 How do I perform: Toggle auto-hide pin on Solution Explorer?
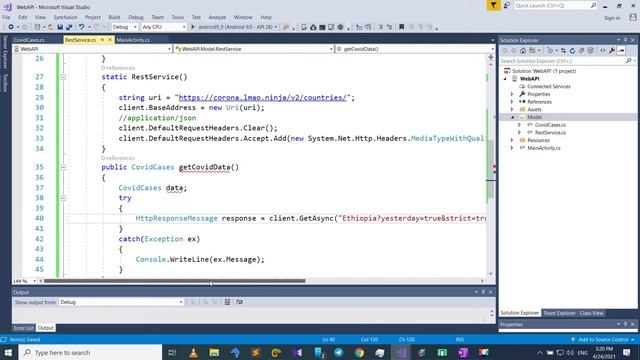(x=625, y=40)
